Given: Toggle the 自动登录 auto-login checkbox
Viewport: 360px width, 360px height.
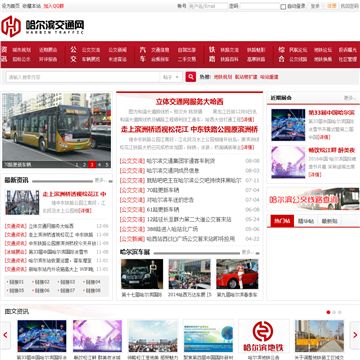Looking at the screenshot, I should pos(283,7).
